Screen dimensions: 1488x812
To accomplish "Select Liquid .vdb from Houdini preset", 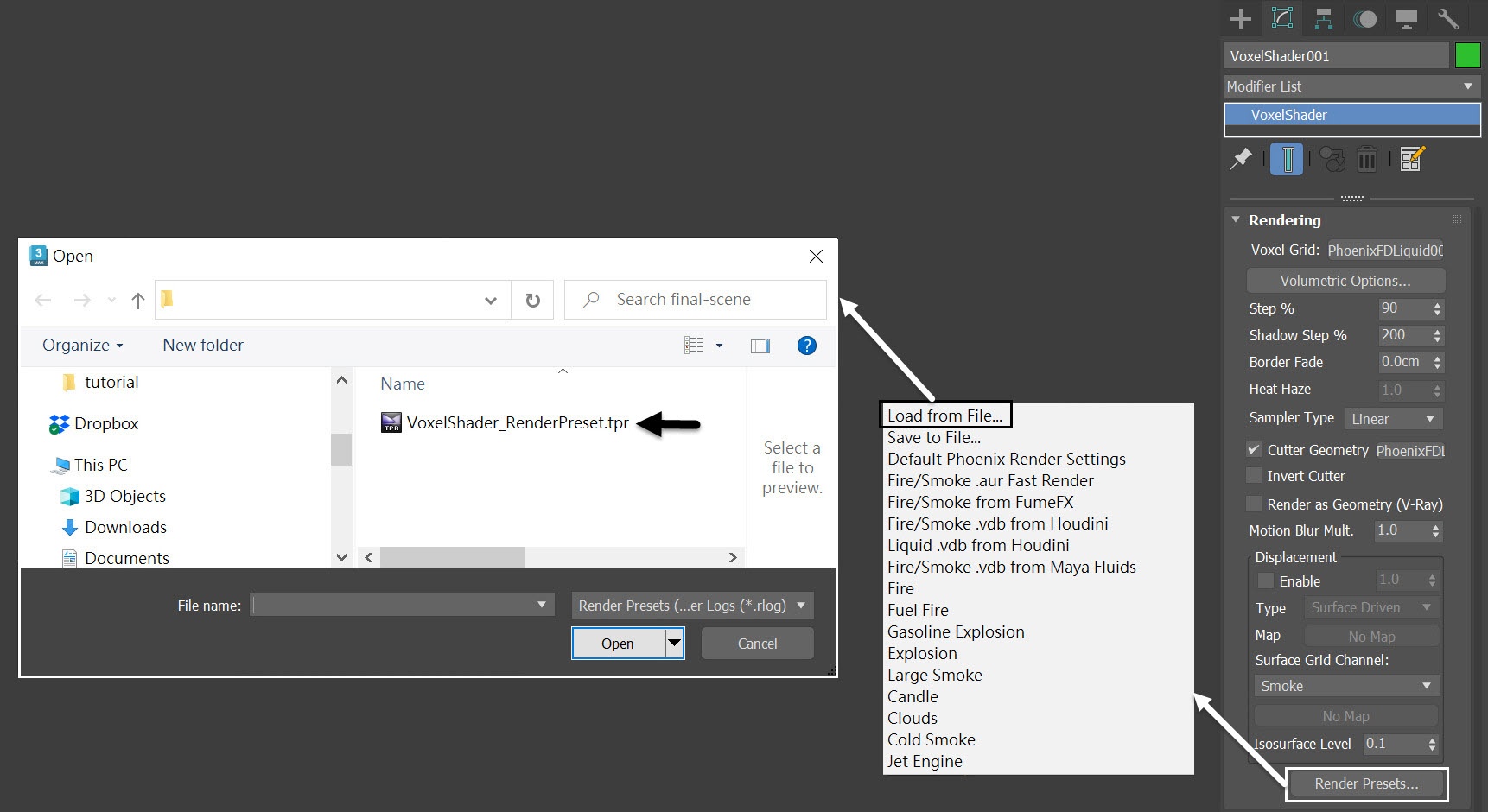I will click(978, 545).
